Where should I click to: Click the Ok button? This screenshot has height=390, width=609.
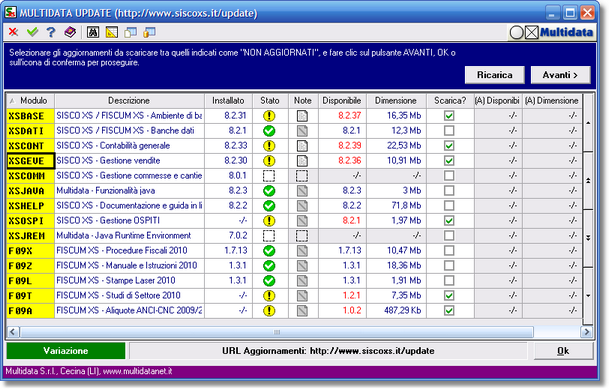click(564, 351)
